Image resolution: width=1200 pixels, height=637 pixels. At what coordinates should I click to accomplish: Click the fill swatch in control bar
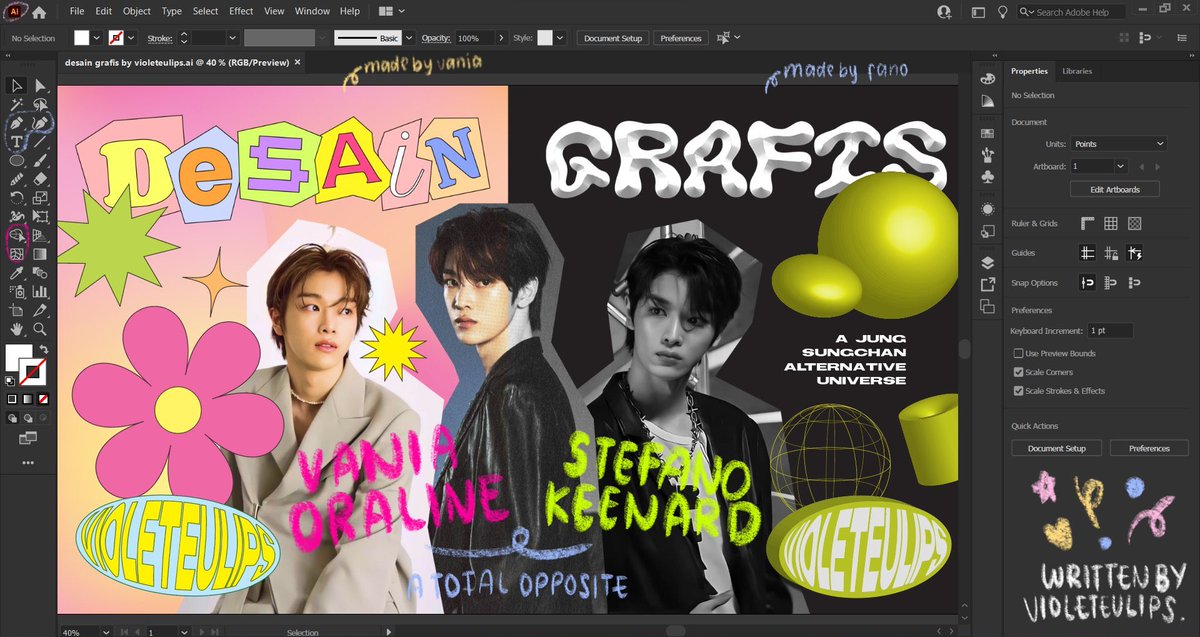[82, 38]
